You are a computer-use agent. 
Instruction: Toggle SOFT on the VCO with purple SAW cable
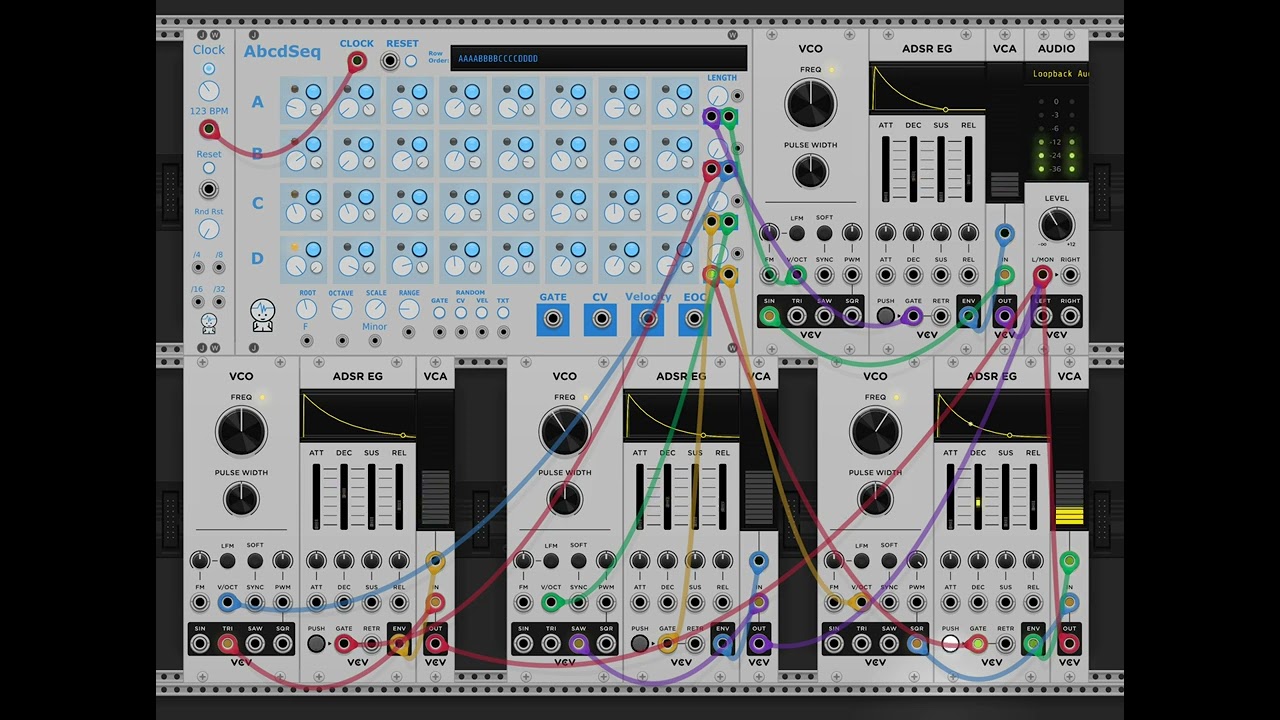point(578,560)
